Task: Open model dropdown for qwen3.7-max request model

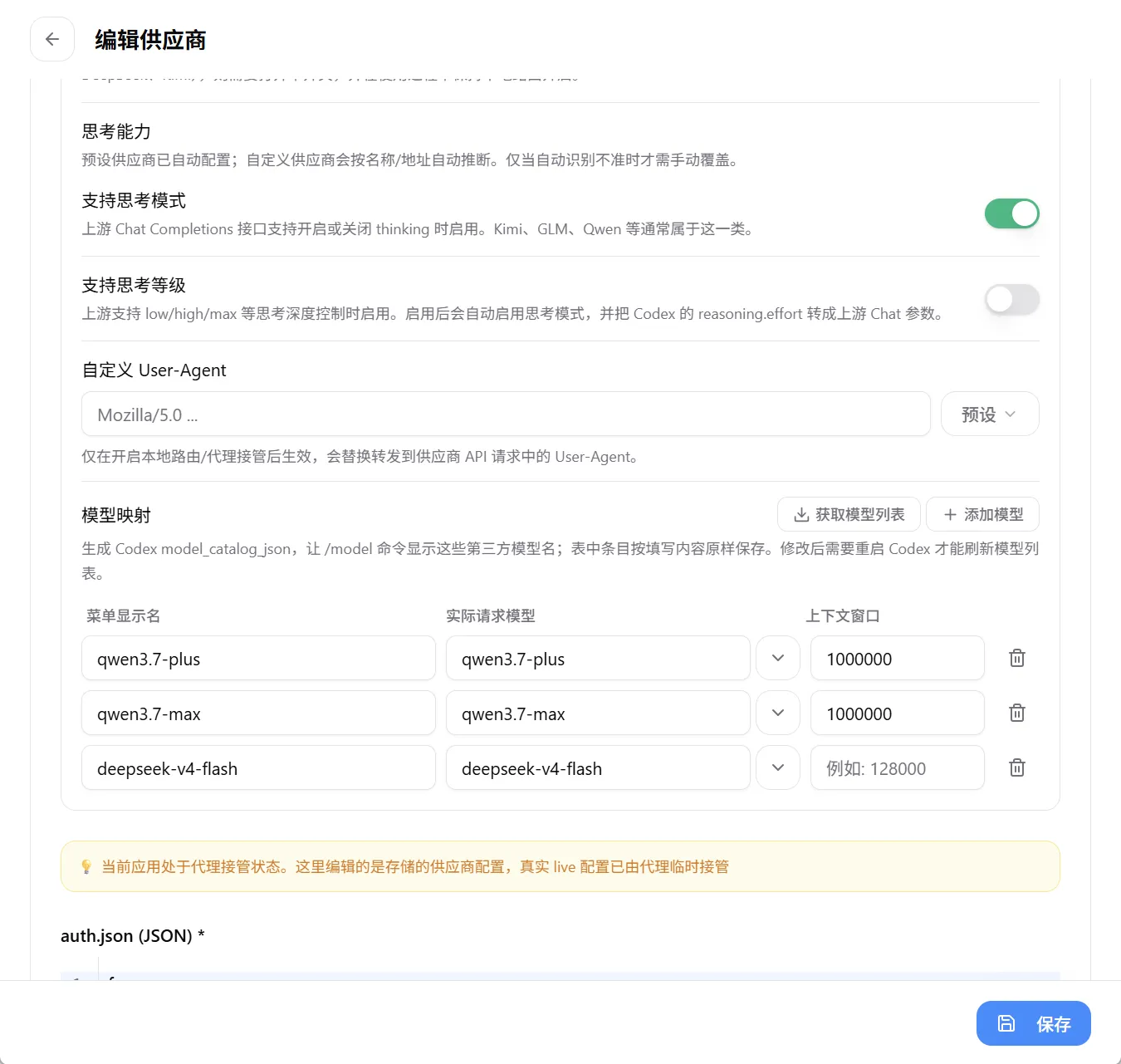Action: pyautogui.click(x=778, y=713)
